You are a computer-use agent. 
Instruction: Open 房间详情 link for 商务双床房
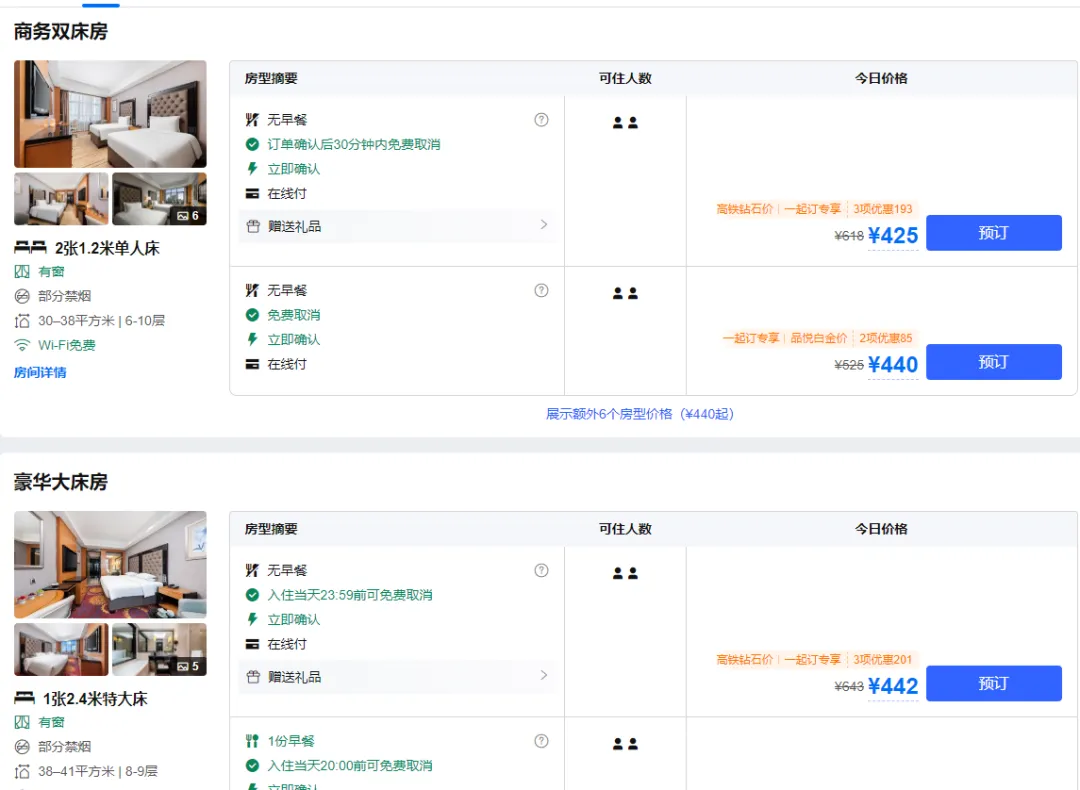click(x=40, y=373)
